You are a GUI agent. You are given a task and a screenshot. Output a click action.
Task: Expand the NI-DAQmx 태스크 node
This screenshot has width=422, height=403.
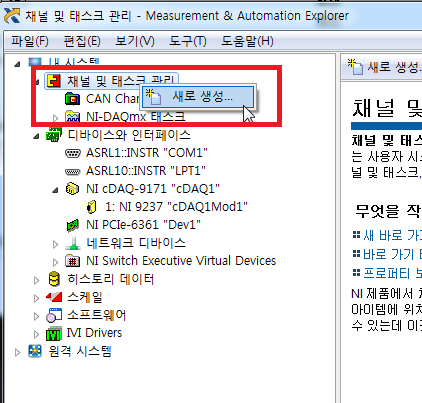click(x=55, y=117)
